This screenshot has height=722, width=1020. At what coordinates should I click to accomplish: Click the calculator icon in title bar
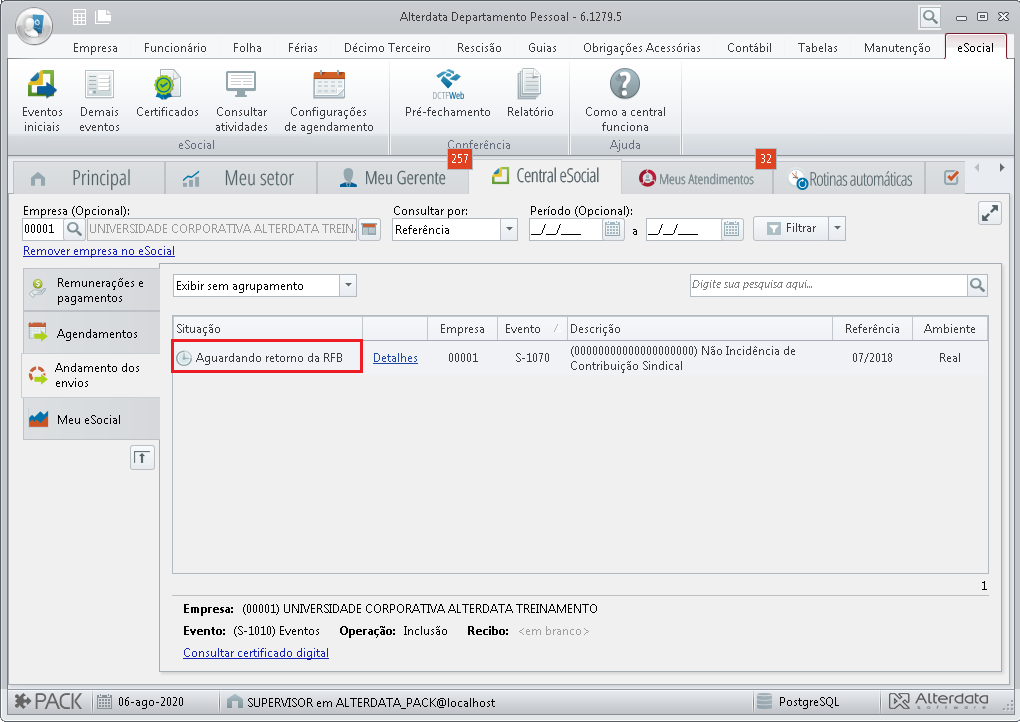[x=79, y=18]
